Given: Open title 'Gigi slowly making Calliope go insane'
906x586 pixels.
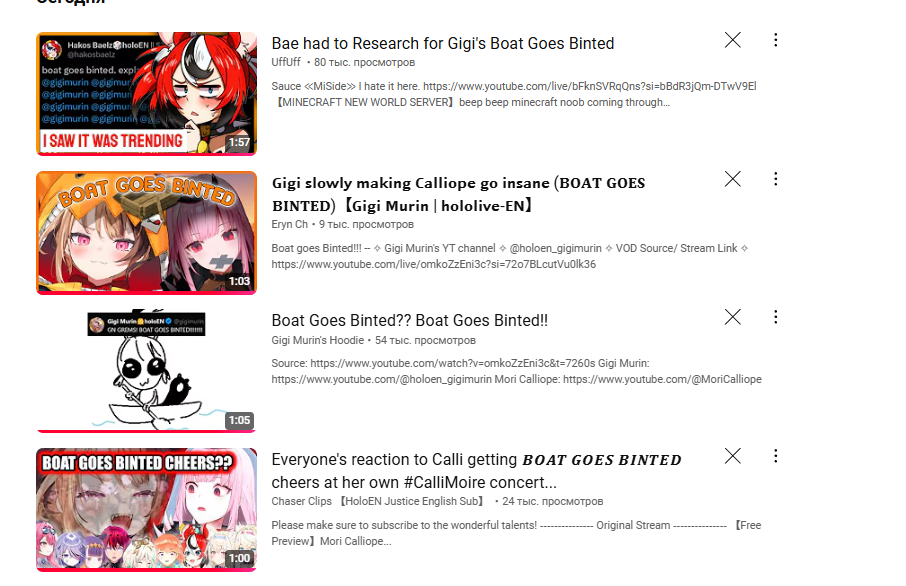Looking at the screenshot, I should (458, 194).
